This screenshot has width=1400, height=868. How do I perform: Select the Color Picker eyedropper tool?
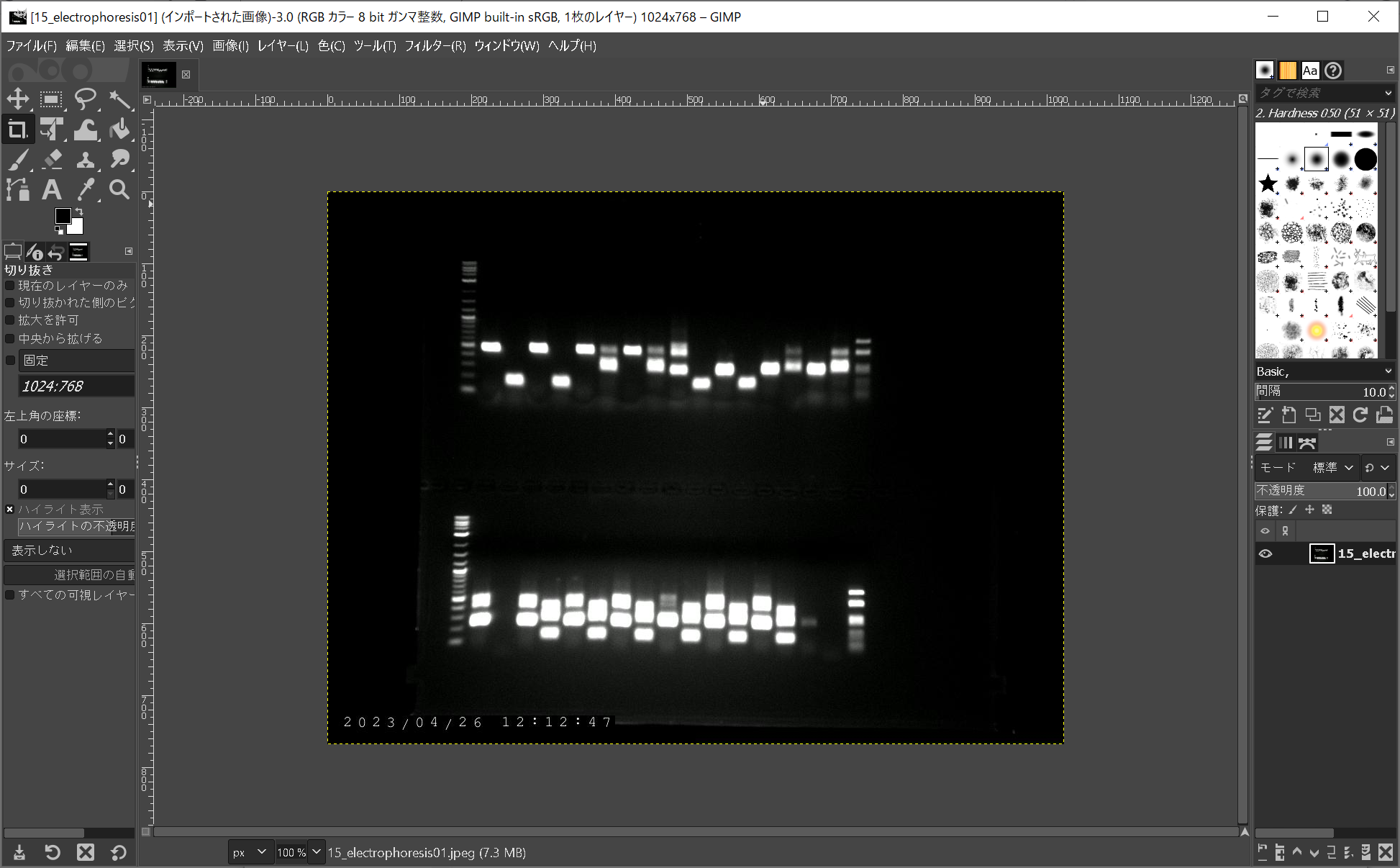[86, 190]
